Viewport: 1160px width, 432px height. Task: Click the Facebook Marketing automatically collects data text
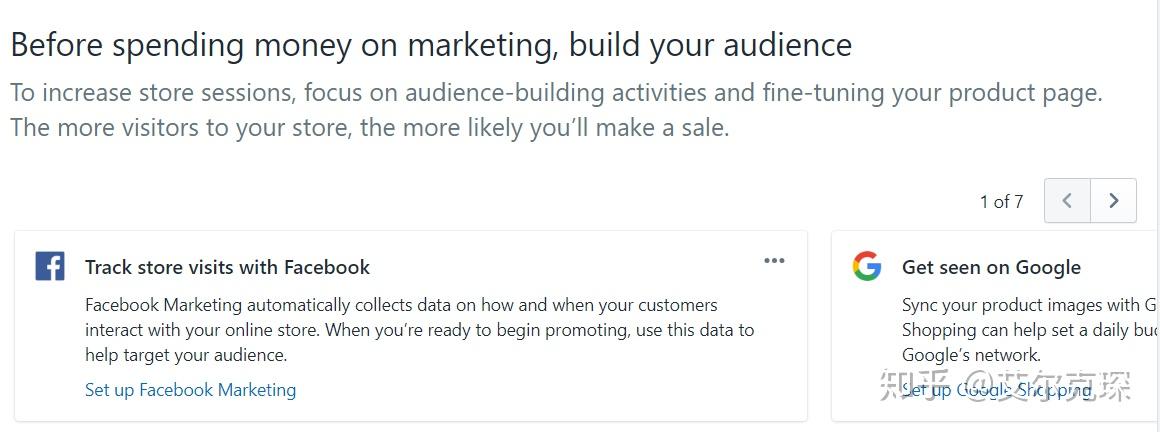(401, 305)
